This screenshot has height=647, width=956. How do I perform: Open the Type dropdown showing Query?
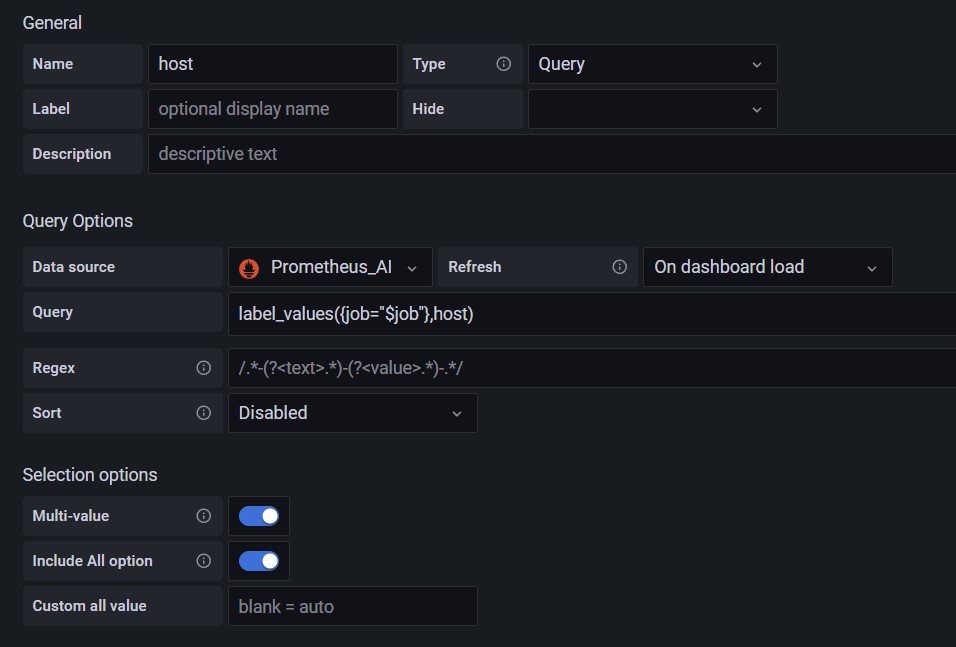pyautogui.click(x=652, y=63)
